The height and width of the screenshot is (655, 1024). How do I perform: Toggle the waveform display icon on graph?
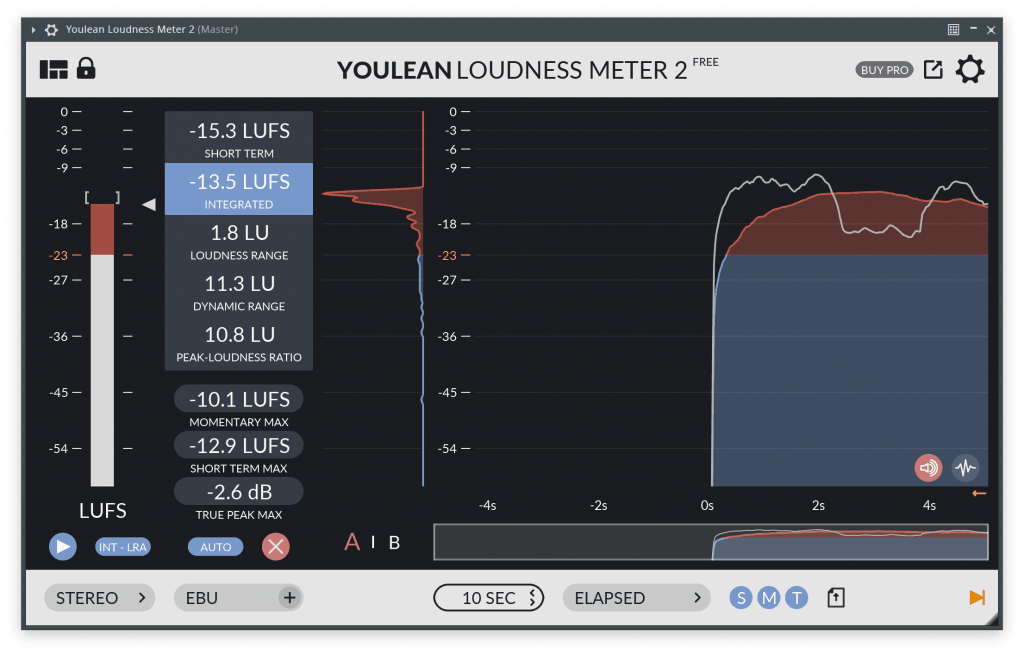pos(965,468)
